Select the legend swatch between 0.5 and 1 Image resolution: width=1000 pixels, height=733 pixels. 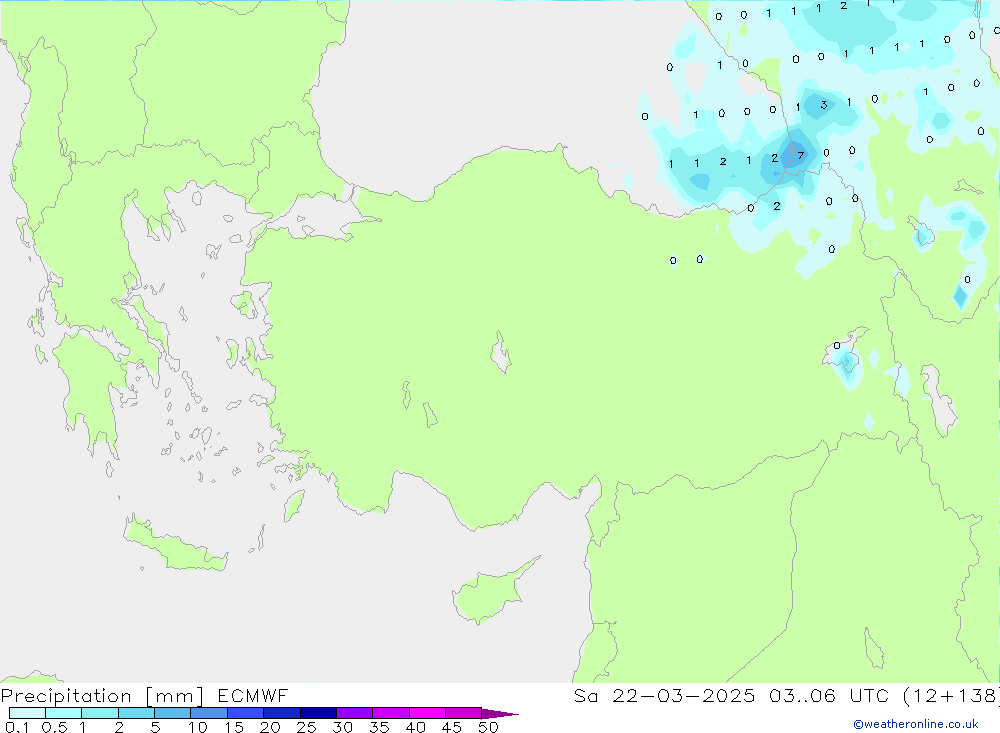[64, 713]
